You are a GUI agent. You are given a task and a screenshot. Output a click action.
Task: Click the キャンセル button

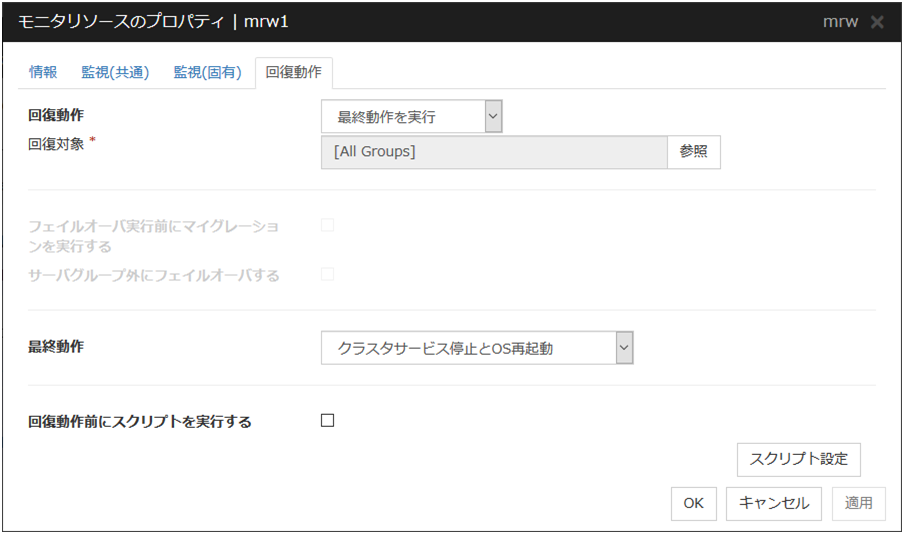point(774,503)
